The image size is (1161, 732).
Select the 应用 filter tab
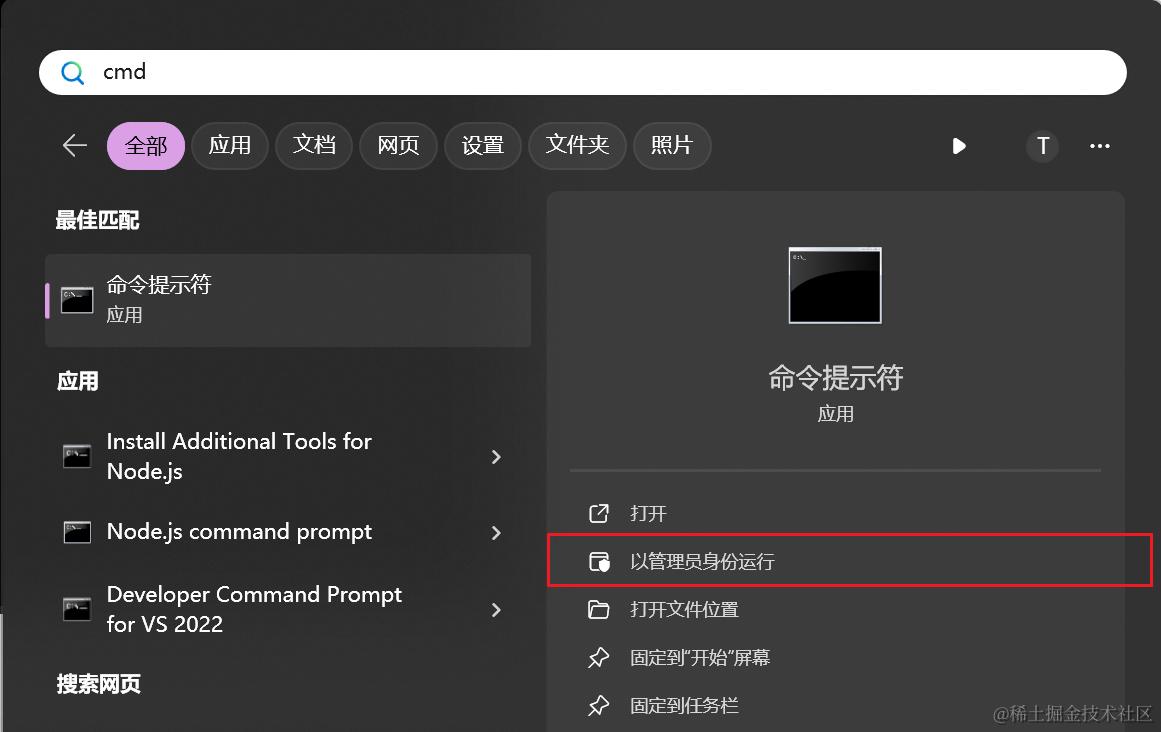[230, 146]
